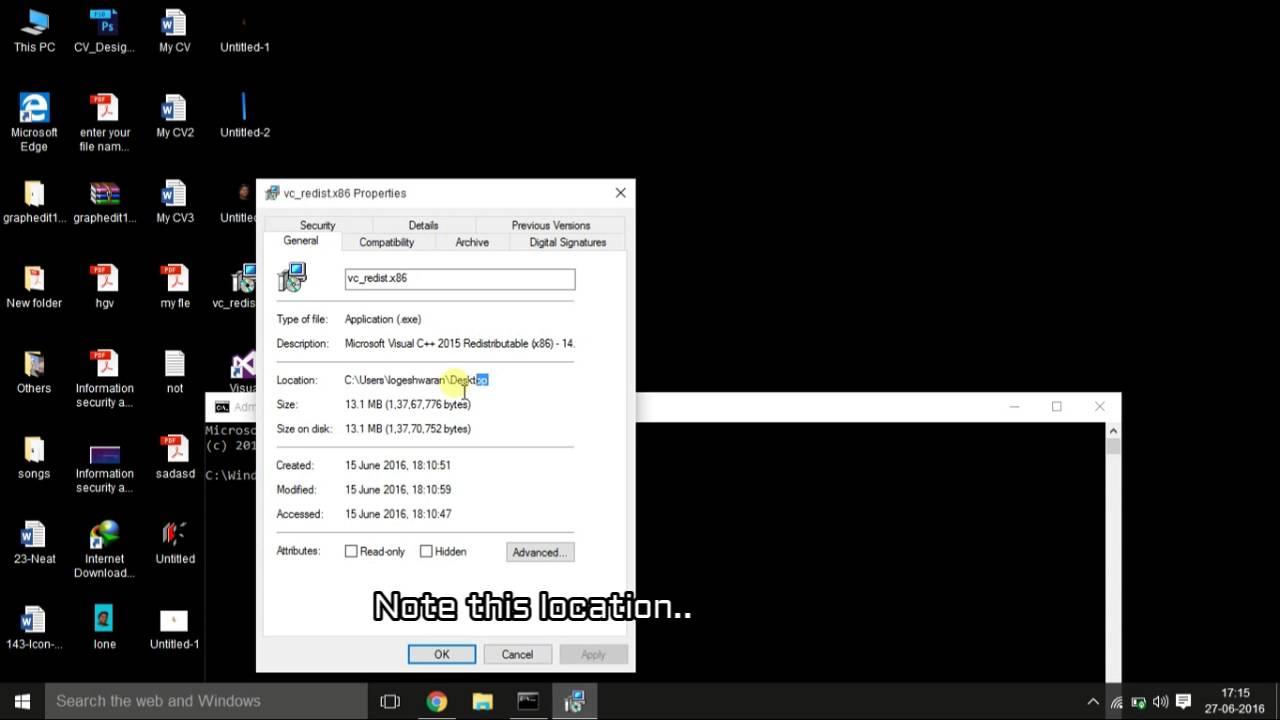This screenshot has width=1280, height=720.
Task: Launch Internet Download Manager shortcut
Action: (x=104, y=549)
